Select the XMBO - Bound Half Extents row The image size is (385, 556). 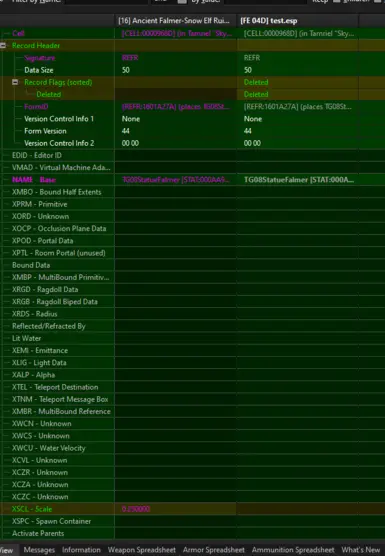click(x=57, y=192)
